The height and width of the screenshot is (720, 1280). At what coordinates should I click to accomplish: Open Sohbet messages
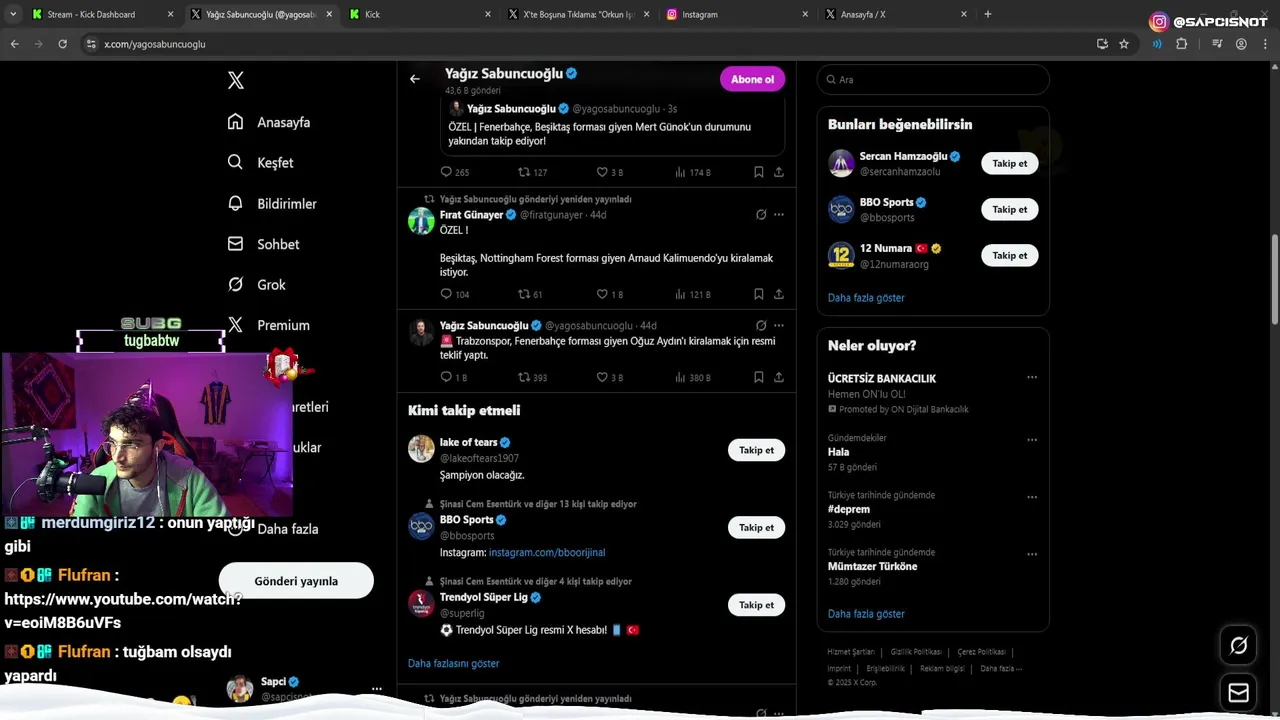[x=263, y=244]
